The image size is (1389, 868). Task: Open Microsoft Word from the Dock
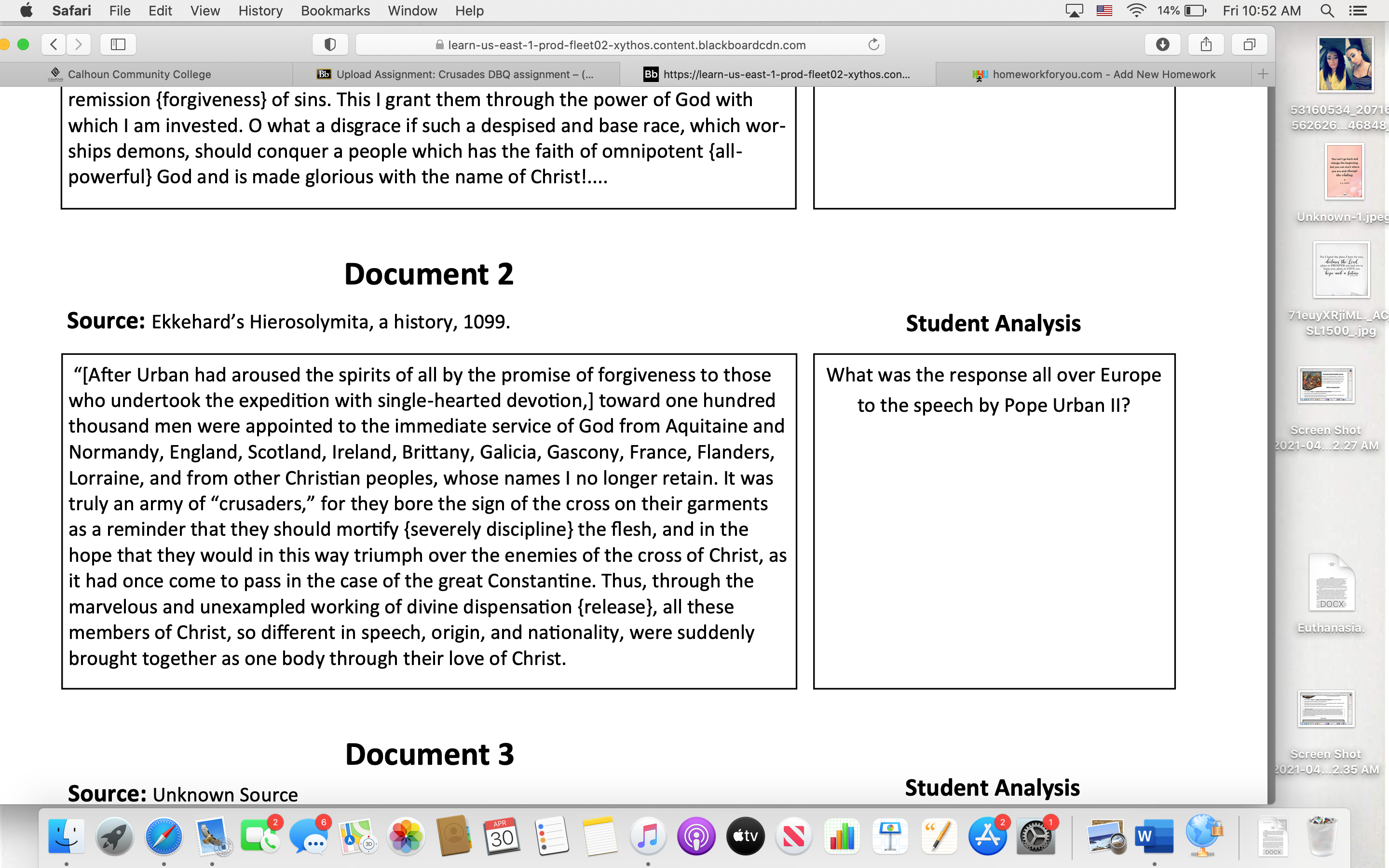pos(1154,837)
